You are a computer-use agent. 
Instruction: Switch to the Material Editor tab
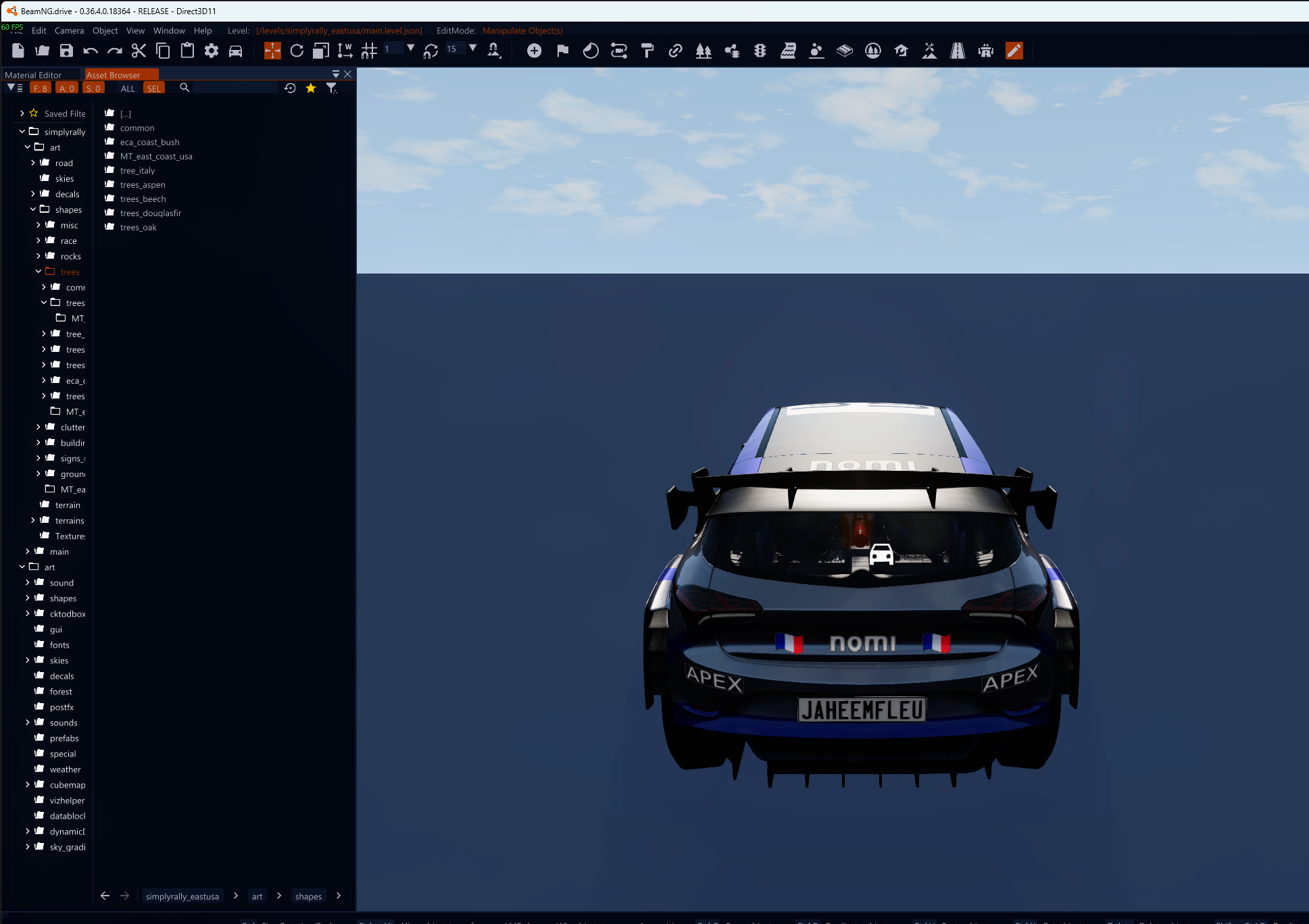pyautogui.click(x=33, y=75)
